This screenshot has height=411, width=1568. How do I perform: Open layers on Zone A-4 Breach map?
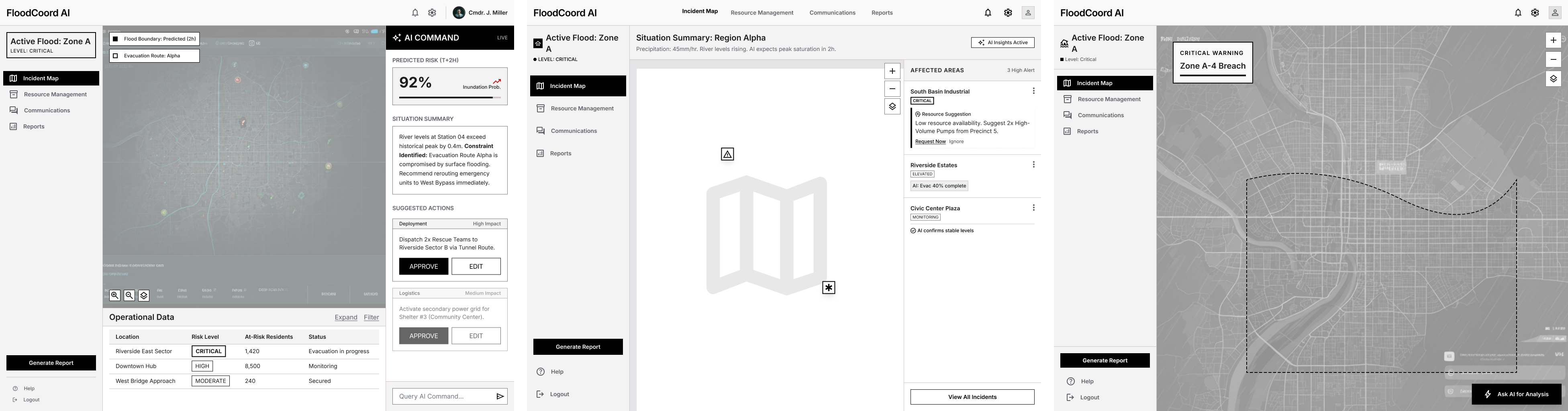click(1554, 79)
